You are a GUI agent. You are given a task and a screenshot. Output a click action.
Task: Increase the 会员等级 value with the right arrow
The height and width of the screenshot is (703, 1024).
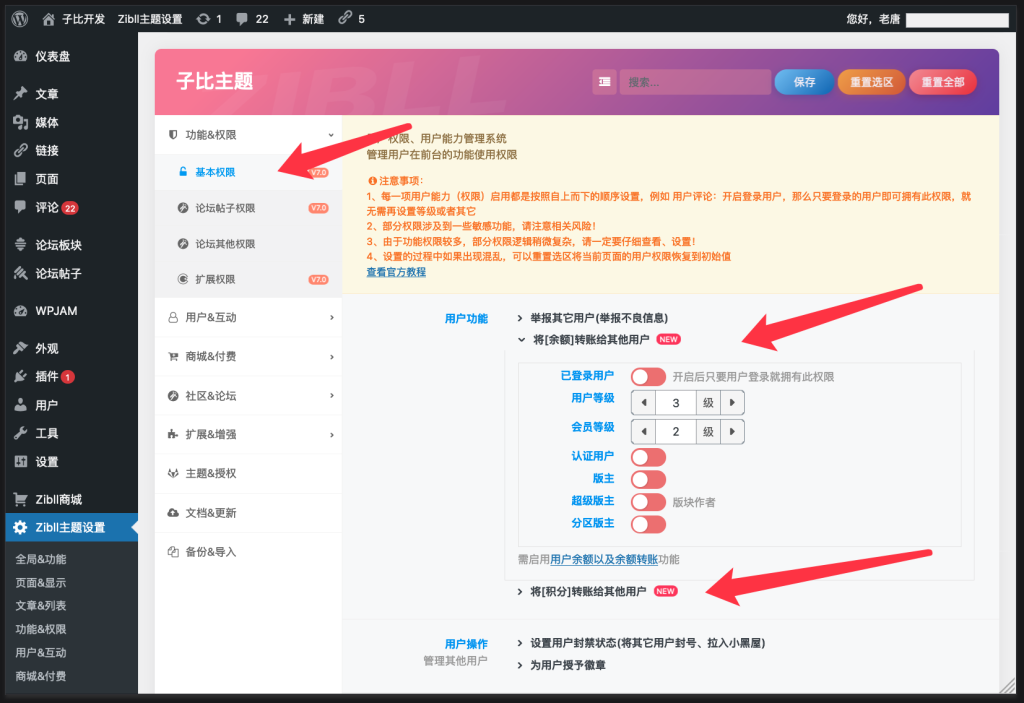pyautogui.click(x=732, y=431)
